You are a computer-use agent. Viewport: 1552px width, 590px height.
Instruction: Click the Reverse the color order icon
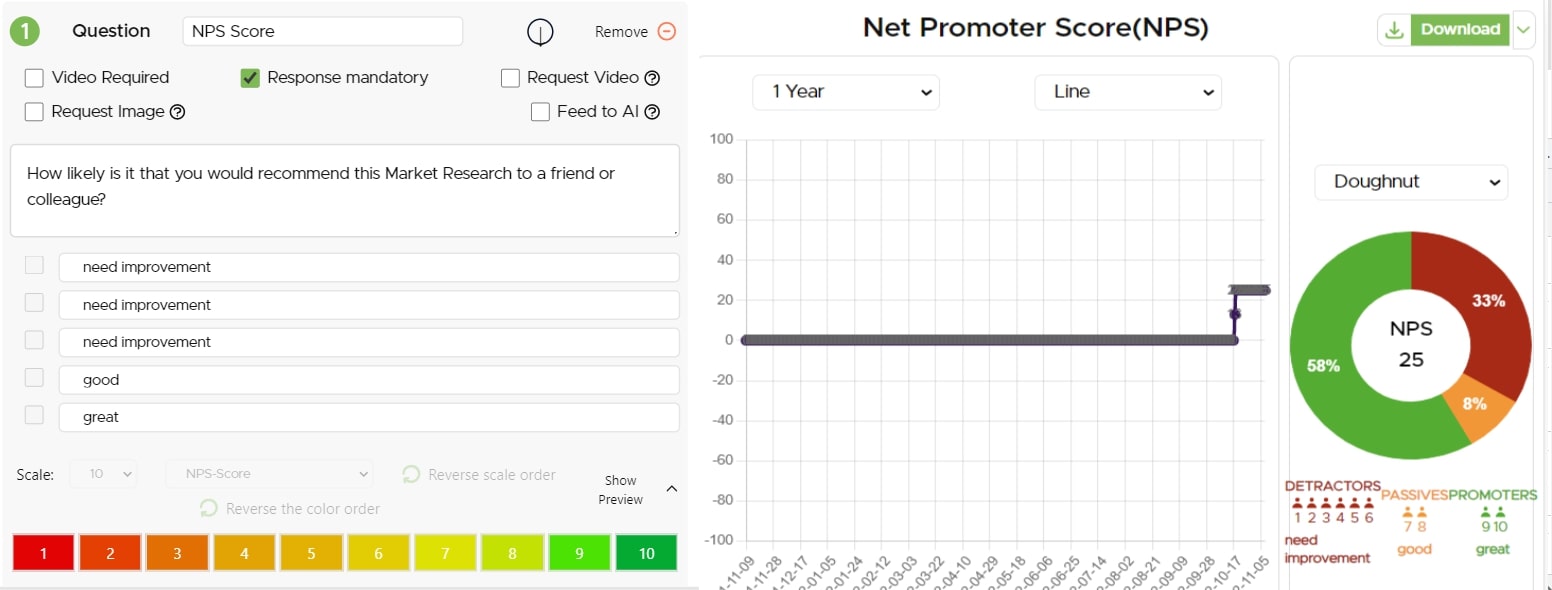209,509
